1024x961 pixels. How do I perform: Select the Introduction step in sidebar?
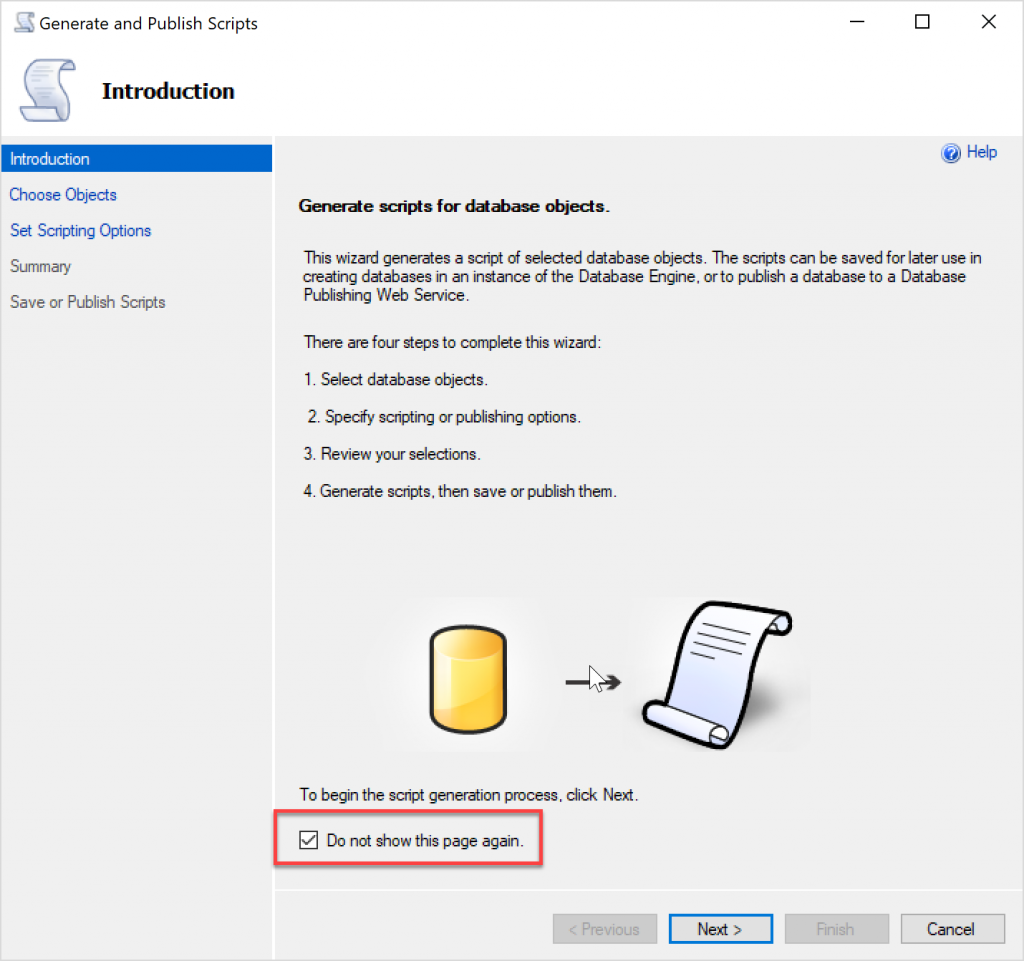pyautogui.click(x=136, y=159)
